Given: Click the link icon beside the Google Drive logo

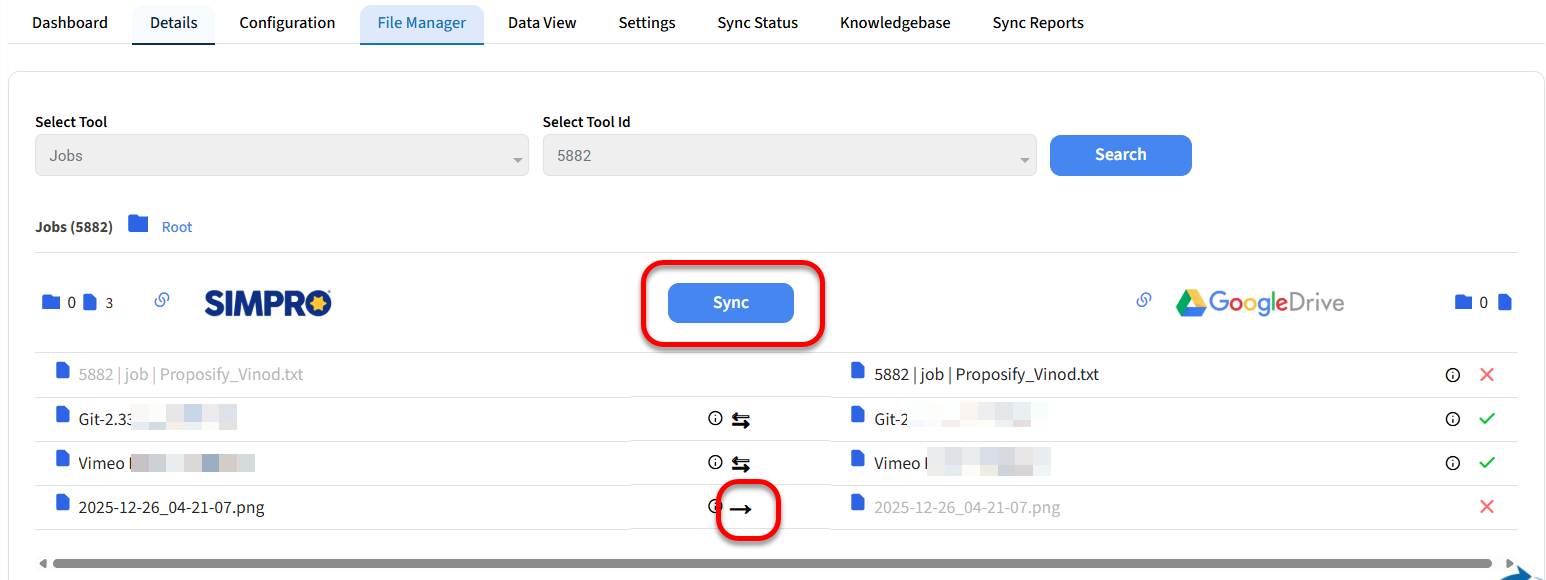Looking at the screenshot, I should [x=1144, y=300].
